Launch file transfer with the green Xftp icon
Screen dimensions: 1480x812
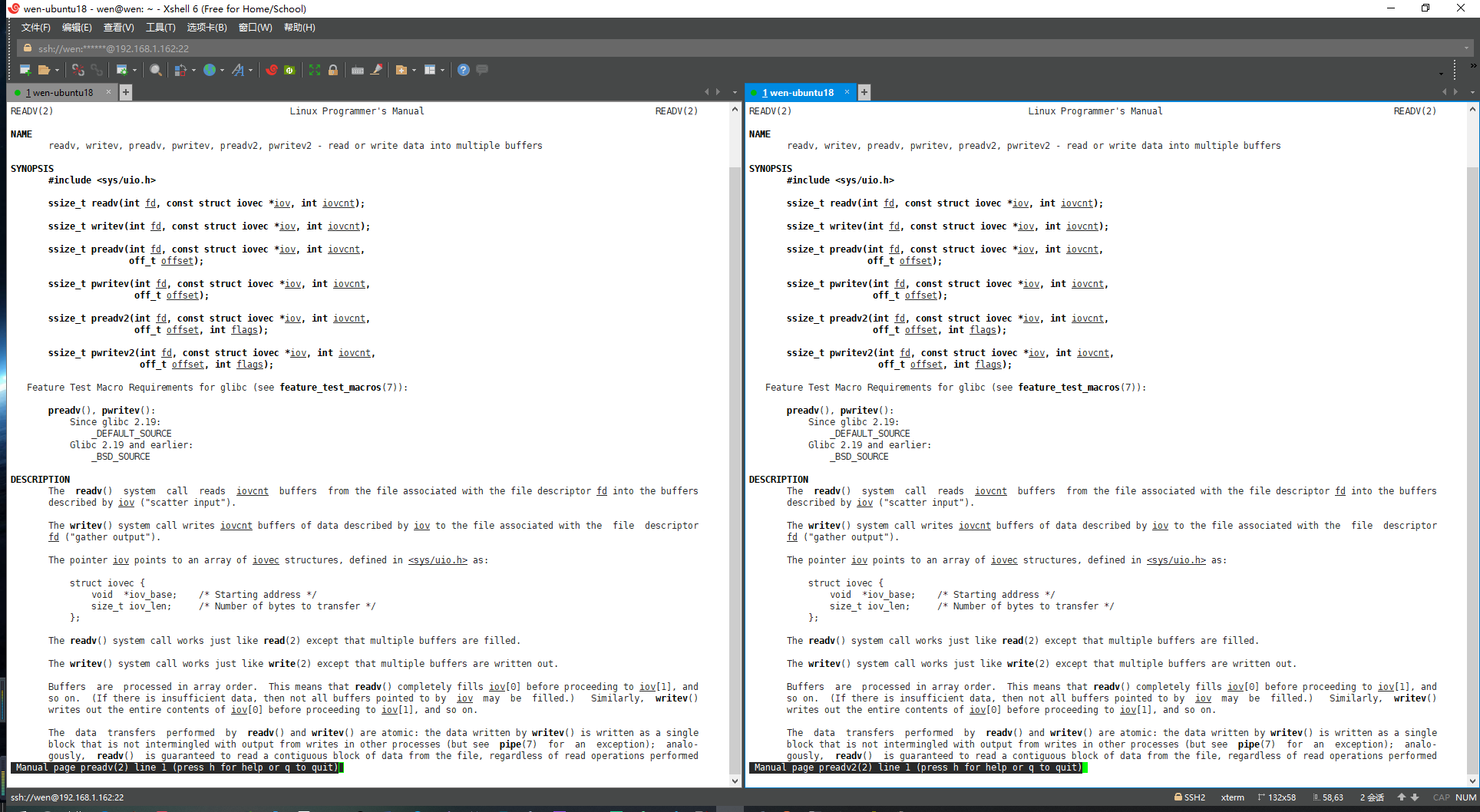(290, 70)
